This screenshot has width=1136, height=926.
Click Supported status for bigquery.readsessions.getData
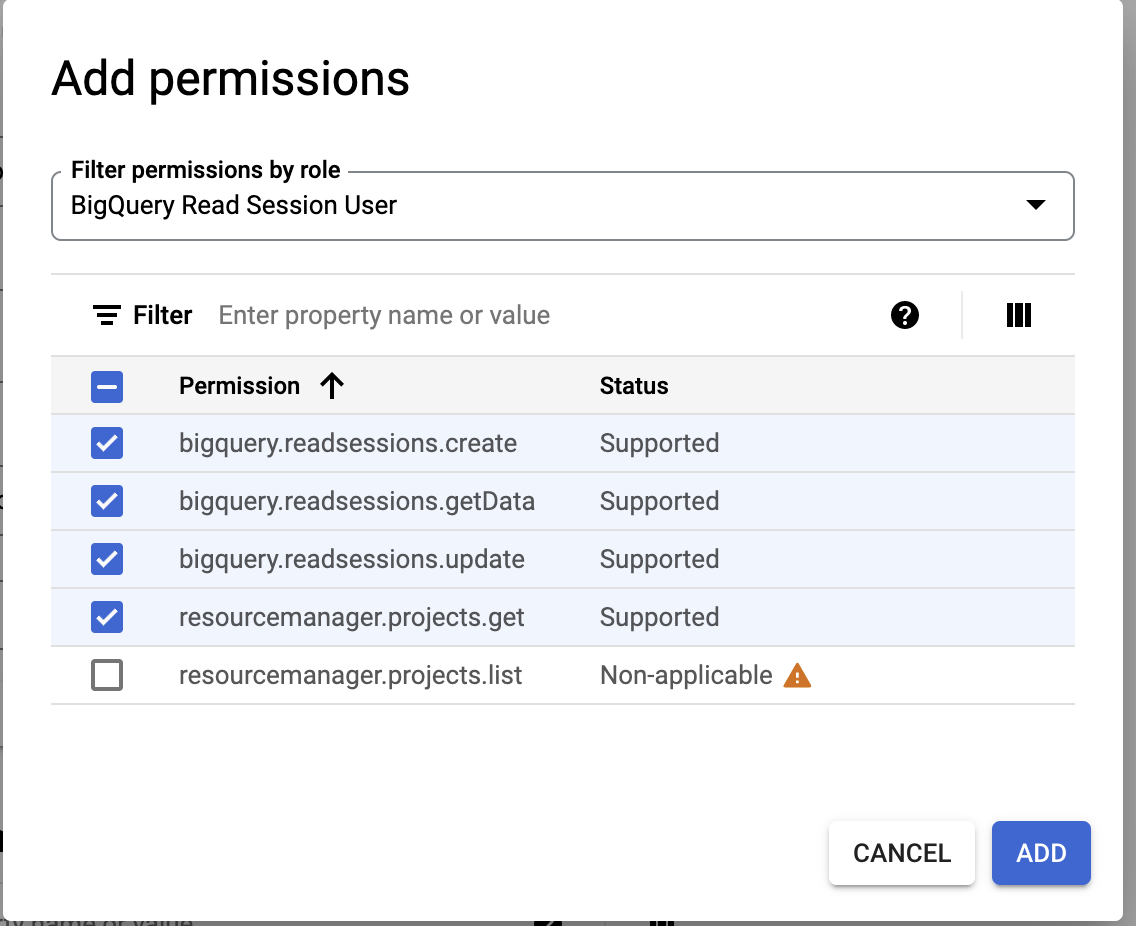659,501
